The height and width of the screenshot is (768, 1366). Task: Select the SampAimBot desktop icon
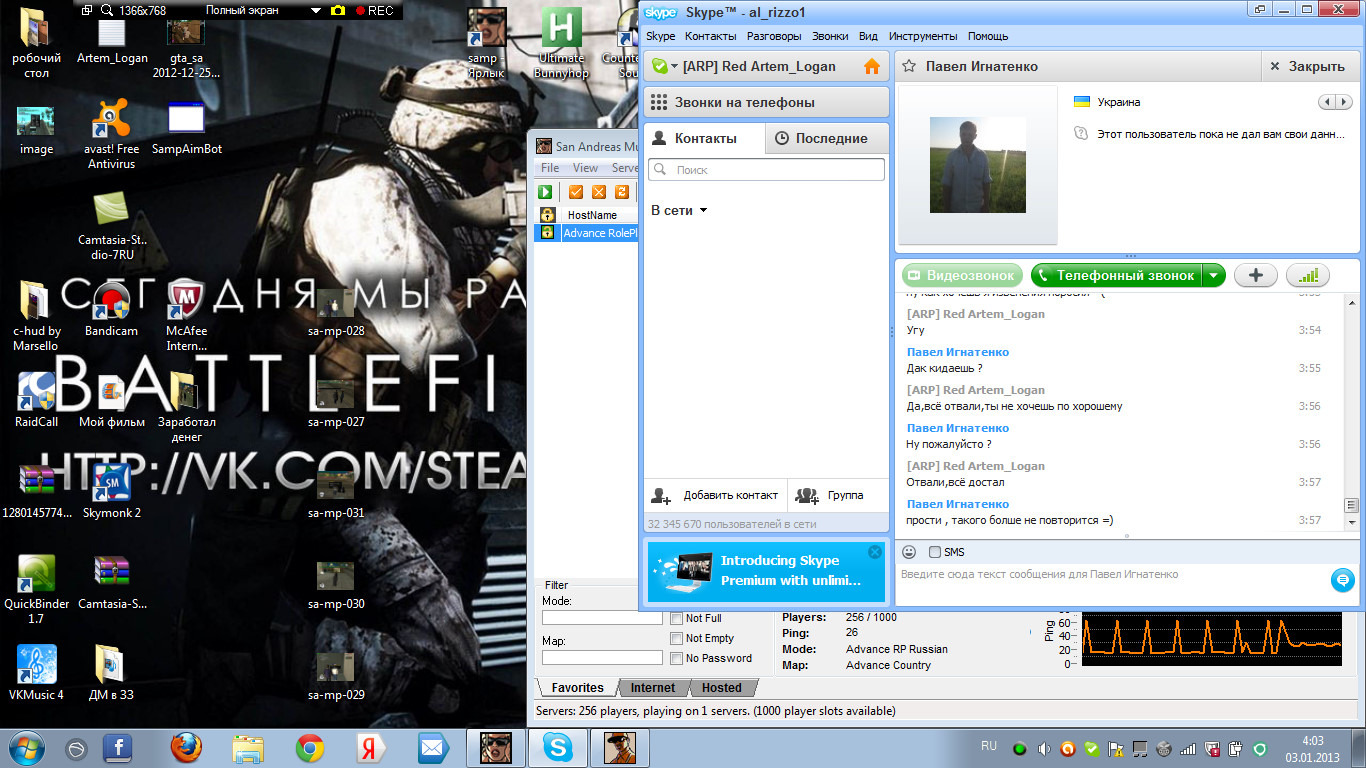point(187,127)
